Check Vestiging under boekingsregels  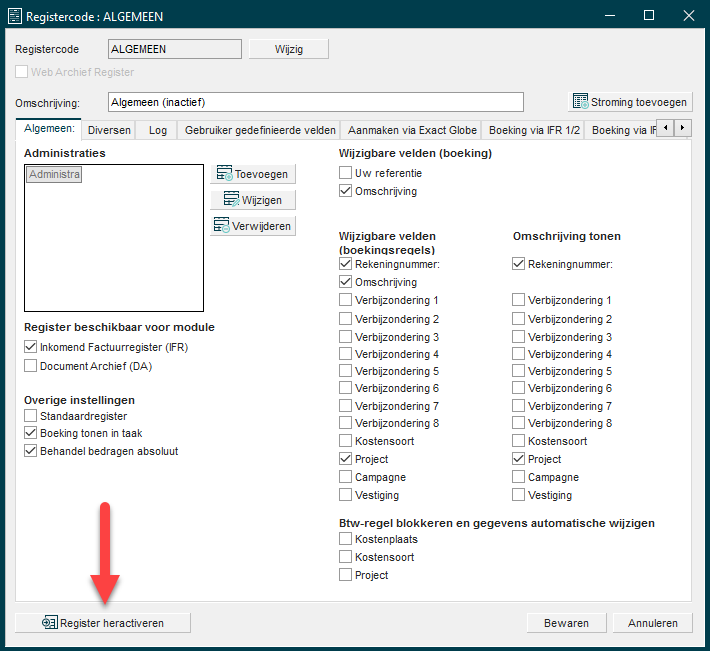(345, 495)
